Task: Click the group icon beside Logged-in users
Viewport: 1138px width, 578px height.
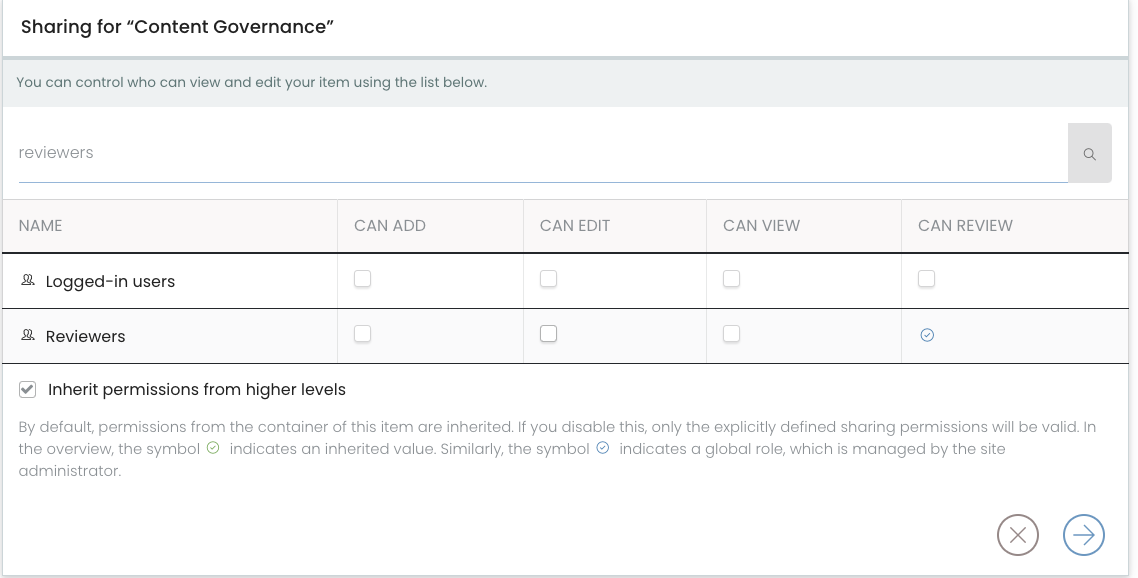Action: (28, 280)
